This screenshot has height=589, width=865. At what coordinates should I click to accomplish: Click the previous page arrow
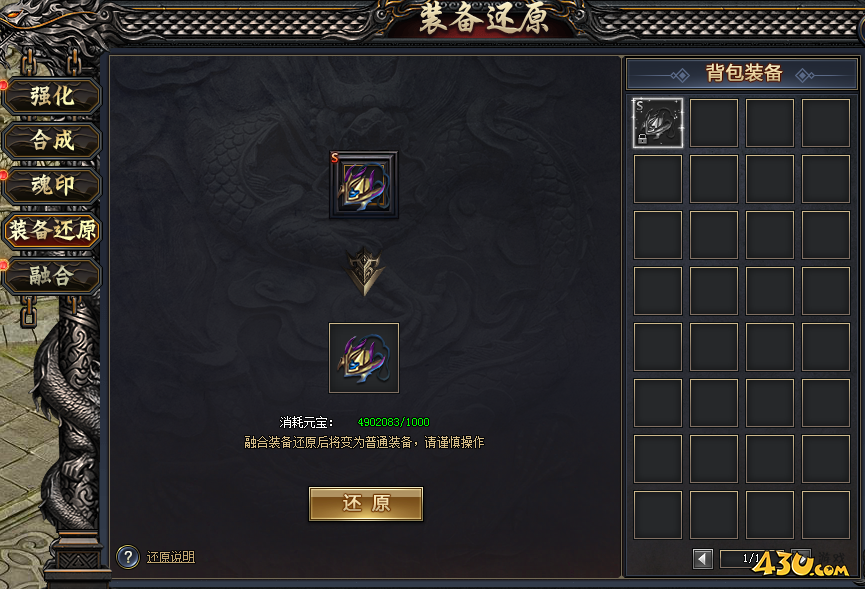[702, 559]
